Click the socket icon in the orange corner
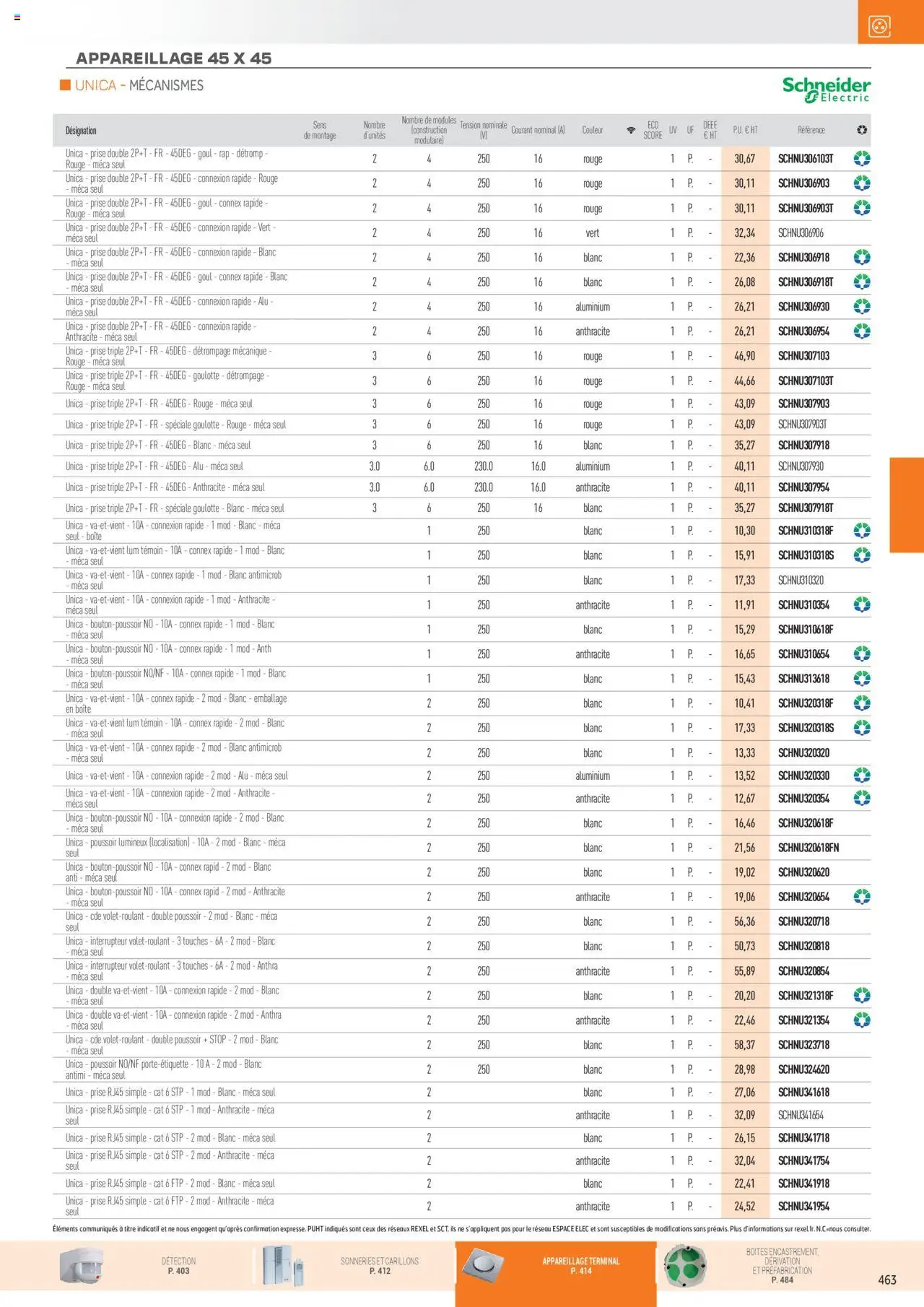The width and height of the screenshot is (924, 1307). point(879,27)
